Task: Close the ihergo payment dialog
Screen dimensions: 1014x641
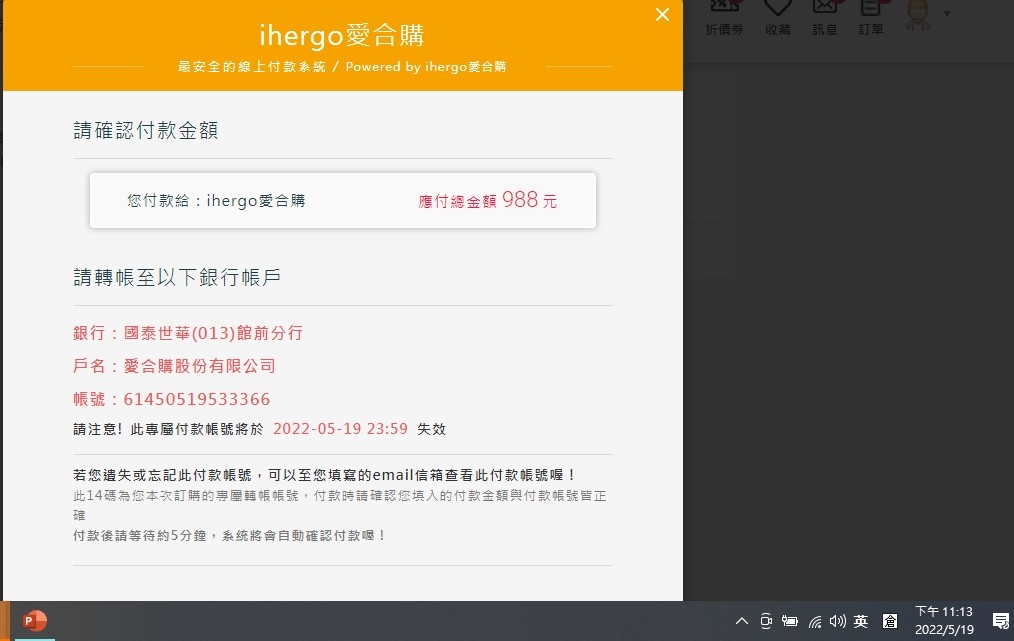Action: [662, 14]
